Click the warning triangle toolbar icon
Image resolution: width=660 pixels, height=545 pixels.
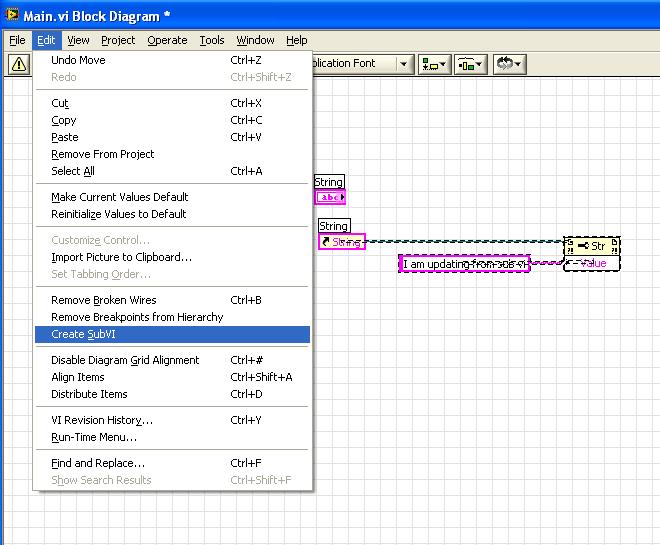(19, 64)
